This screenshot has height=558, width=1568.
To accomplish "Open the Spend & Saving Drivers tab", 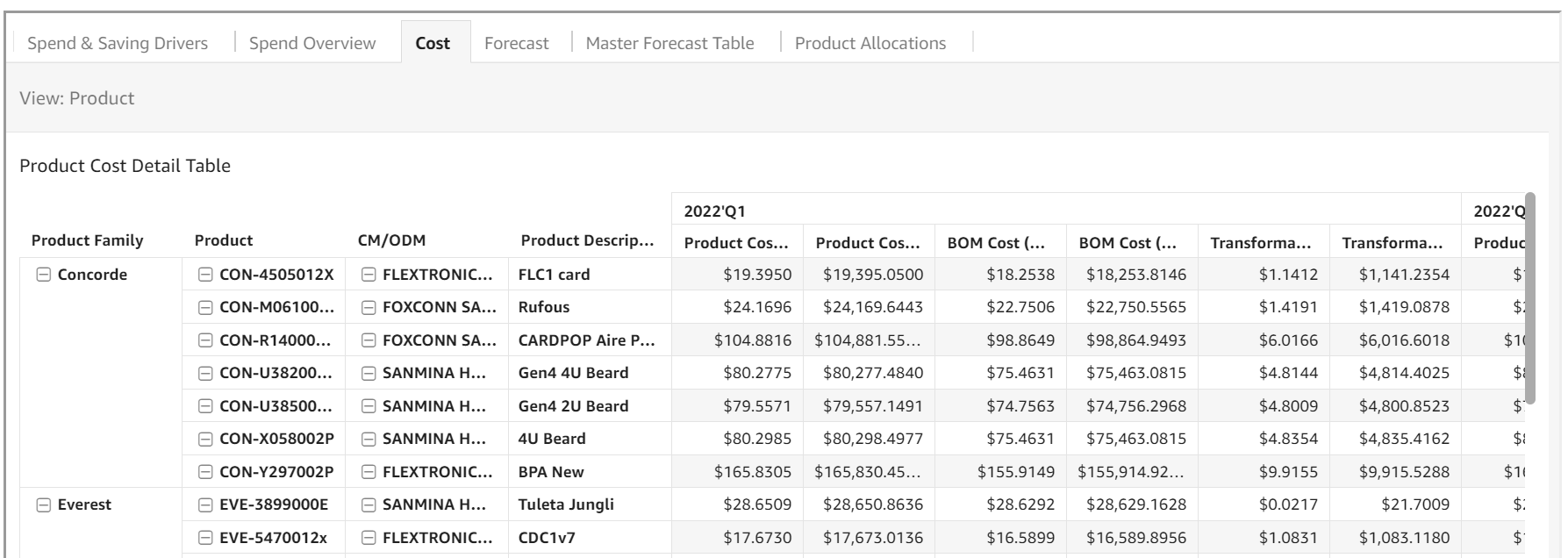I will 118,43.
